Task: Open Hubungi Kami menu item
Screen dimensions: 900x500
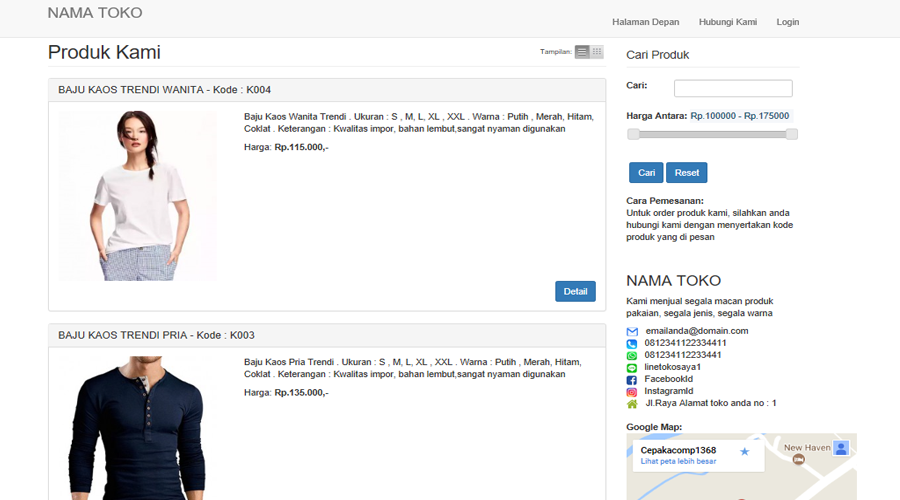Action: [x=727, y=22]
